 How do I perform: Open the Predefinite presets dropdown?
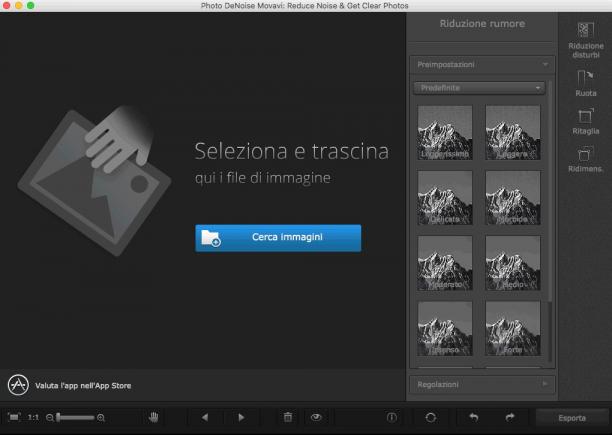(x=479, y=88)
